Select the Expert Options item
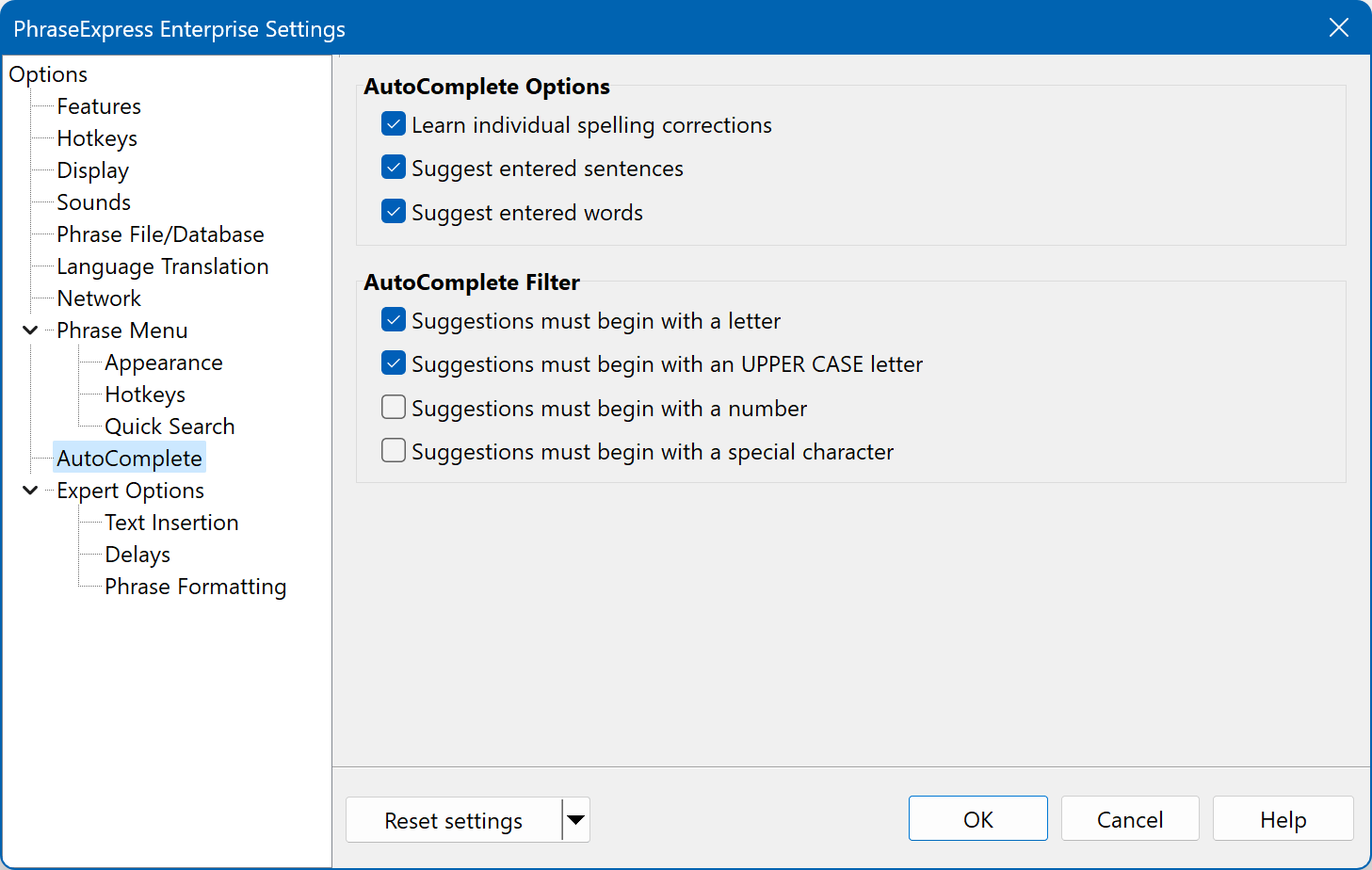The height and width of the screenshot is (870, 1372). (x=130, y=491)
